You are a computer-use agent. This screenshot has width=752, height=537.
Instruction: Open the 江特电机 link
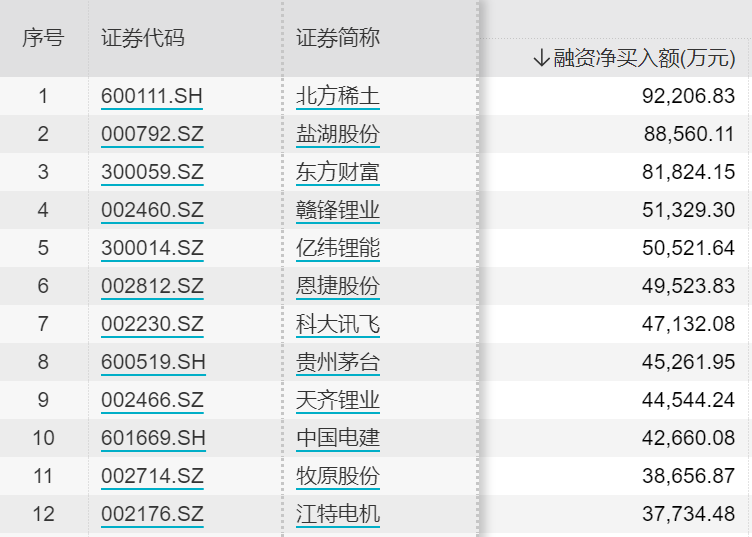(338, 515)
